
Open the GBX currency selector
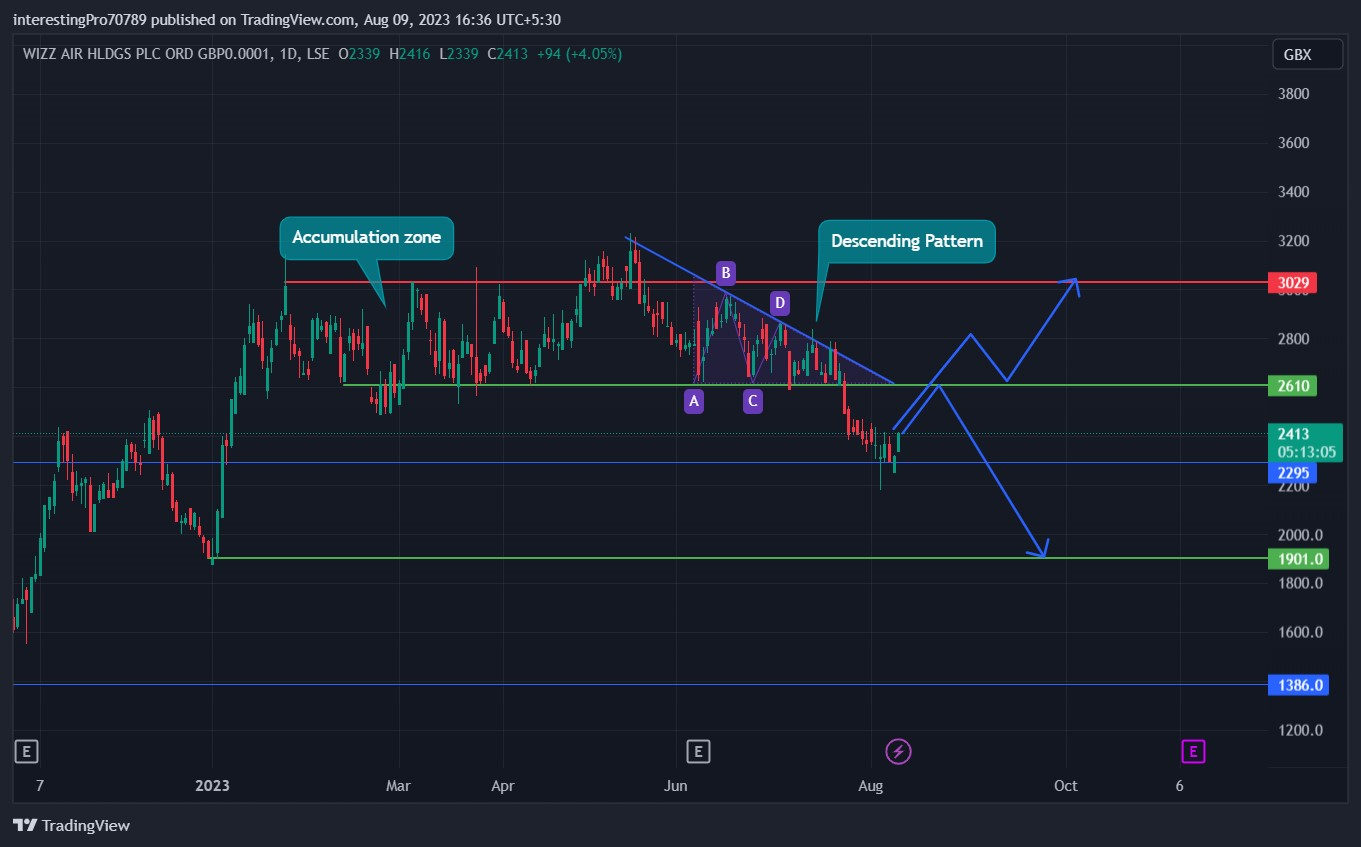(1307, 55)
